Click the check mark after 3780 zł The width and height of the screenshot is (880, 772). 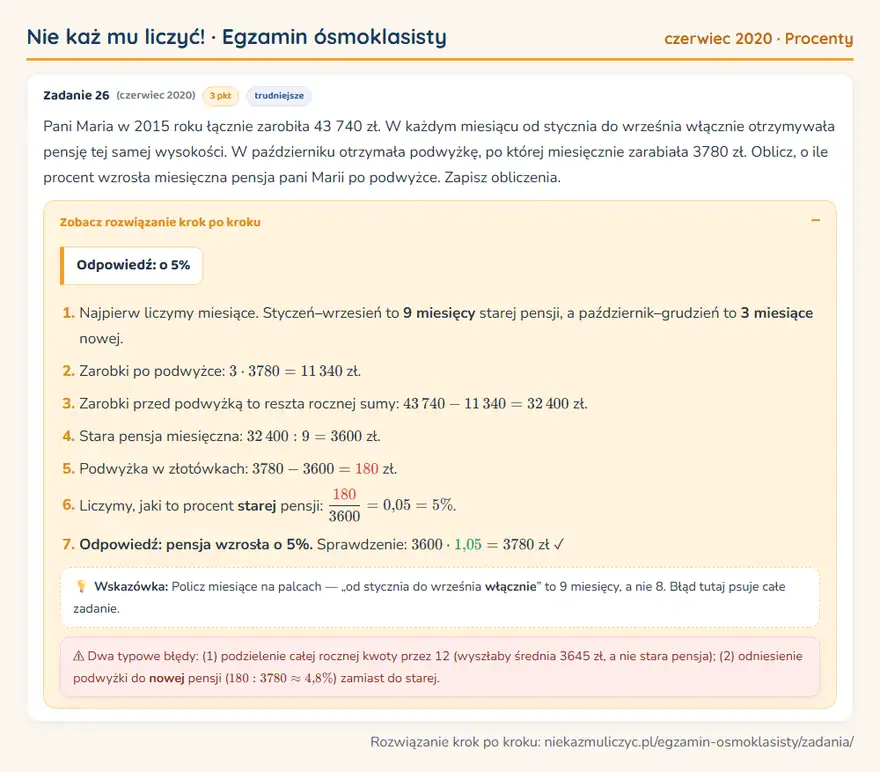click(x=558, y=544)
